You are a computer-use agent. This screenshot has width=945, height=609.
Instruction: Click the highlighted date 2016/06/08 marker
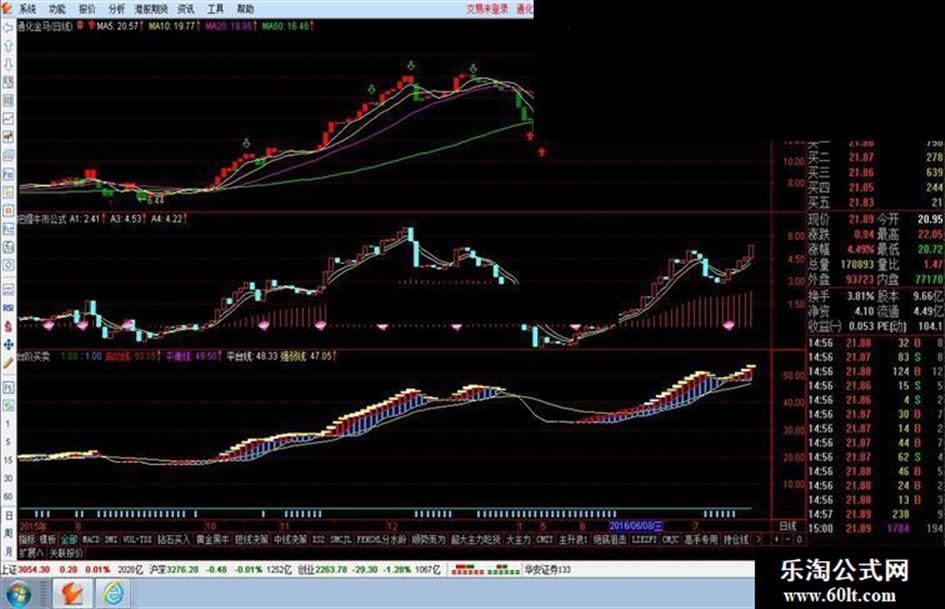[636, 526]
